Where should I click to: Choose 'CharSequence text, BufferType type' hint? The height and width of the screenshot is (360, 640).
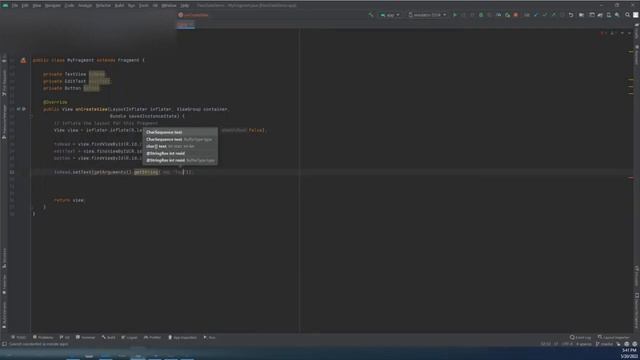[180, 139]
